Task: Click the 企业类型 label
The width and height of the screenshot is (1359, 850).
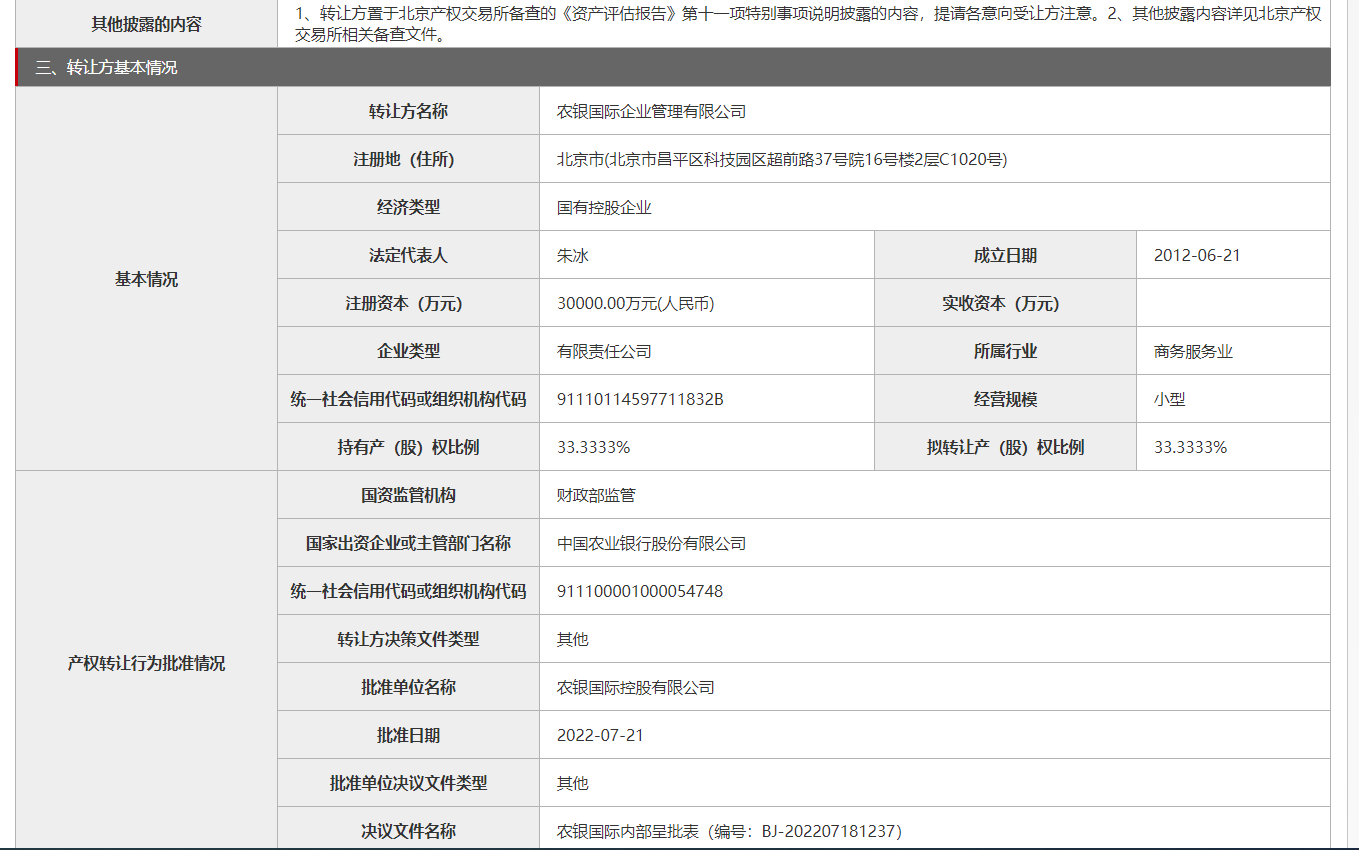Action: (408, 352)
